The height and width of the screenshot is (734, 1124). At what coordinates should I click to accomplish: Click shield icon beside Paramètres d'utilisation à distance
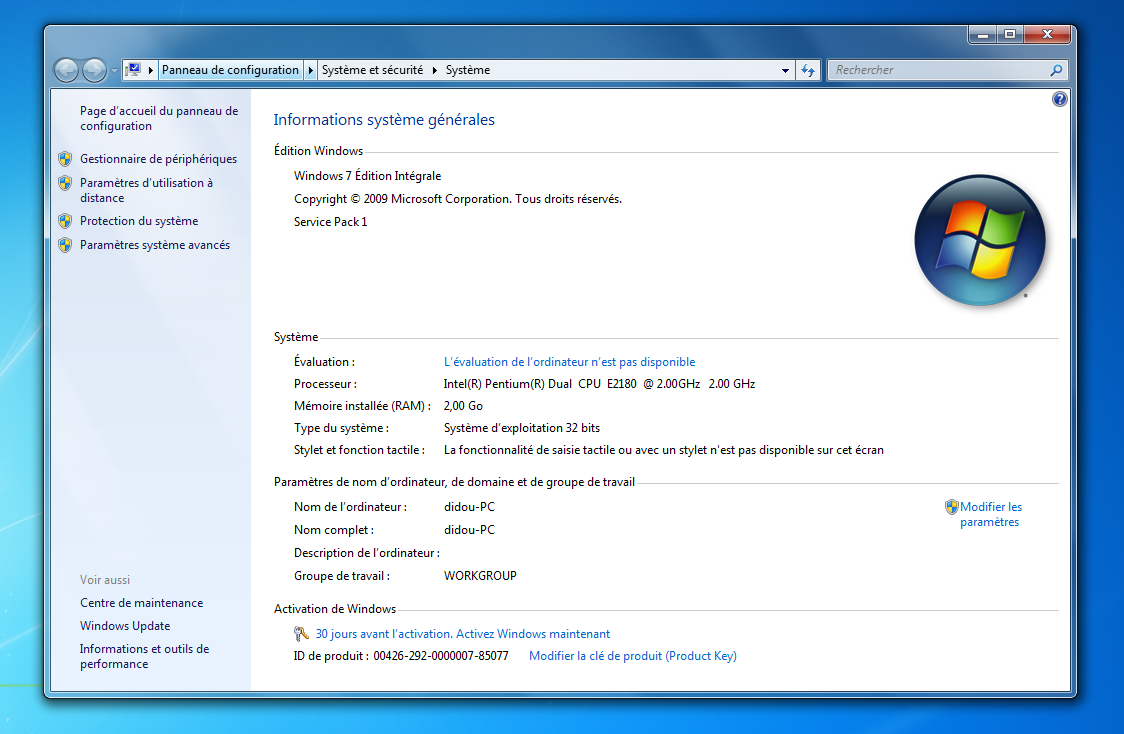coord(65,183)
